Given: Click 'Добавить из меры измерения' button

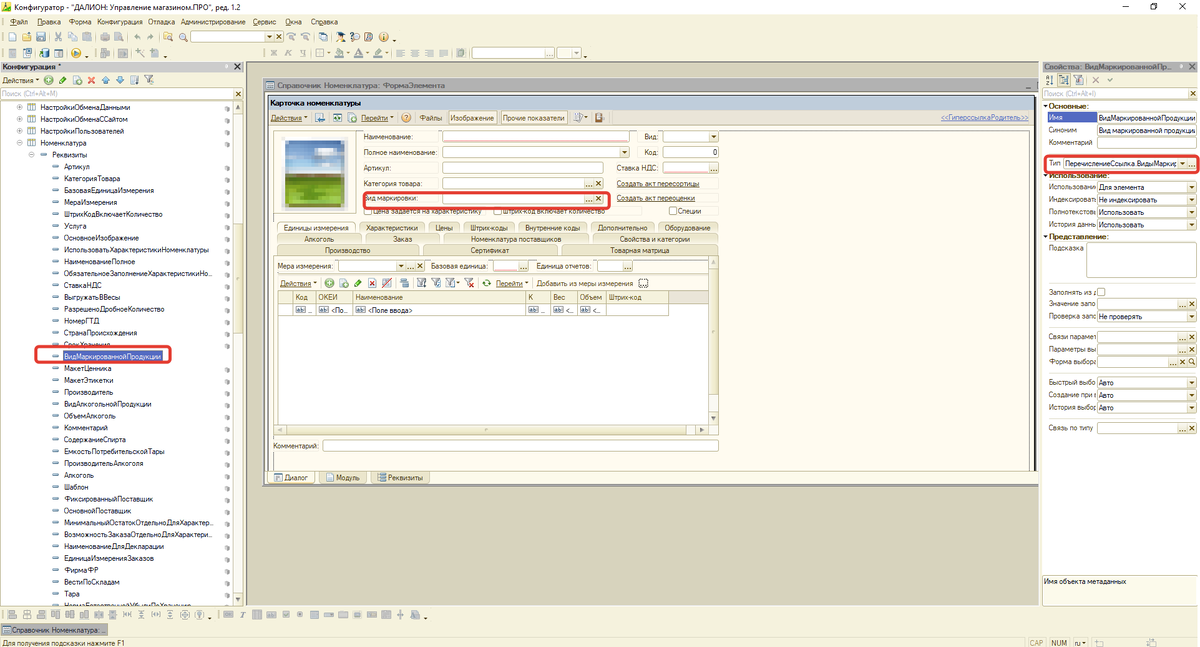Looking at the screenshot, I should click(585, 283).
